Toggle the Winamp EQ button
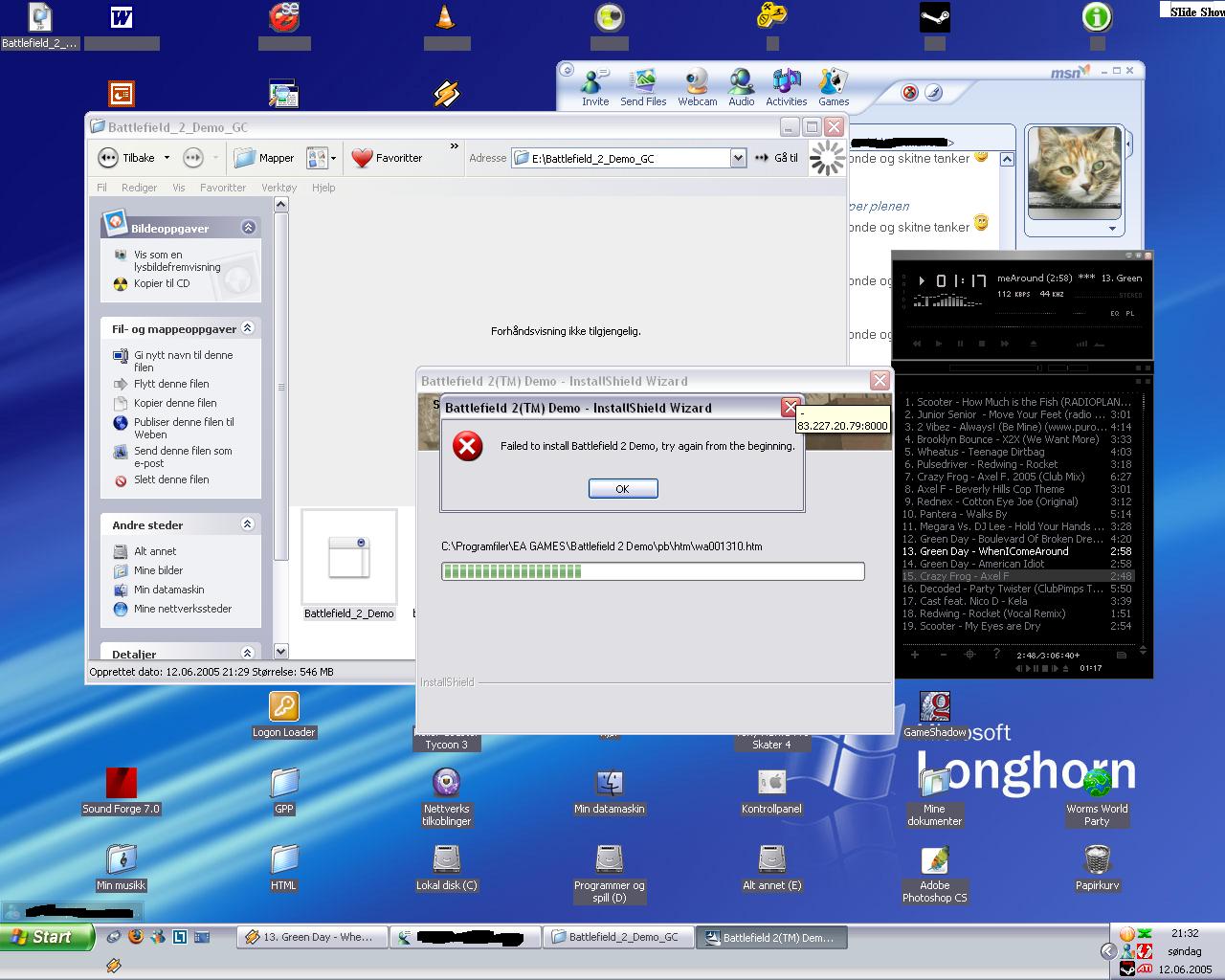Image resolution: width=1225 pixels, height=980 pixels. pos(1115,313)
